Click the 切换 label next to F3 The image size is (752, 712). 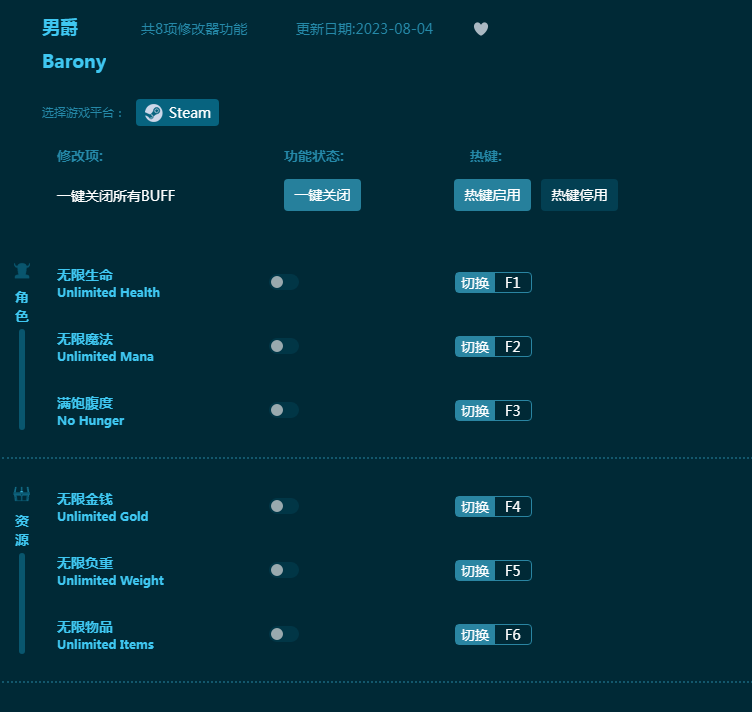coord(475,411)
